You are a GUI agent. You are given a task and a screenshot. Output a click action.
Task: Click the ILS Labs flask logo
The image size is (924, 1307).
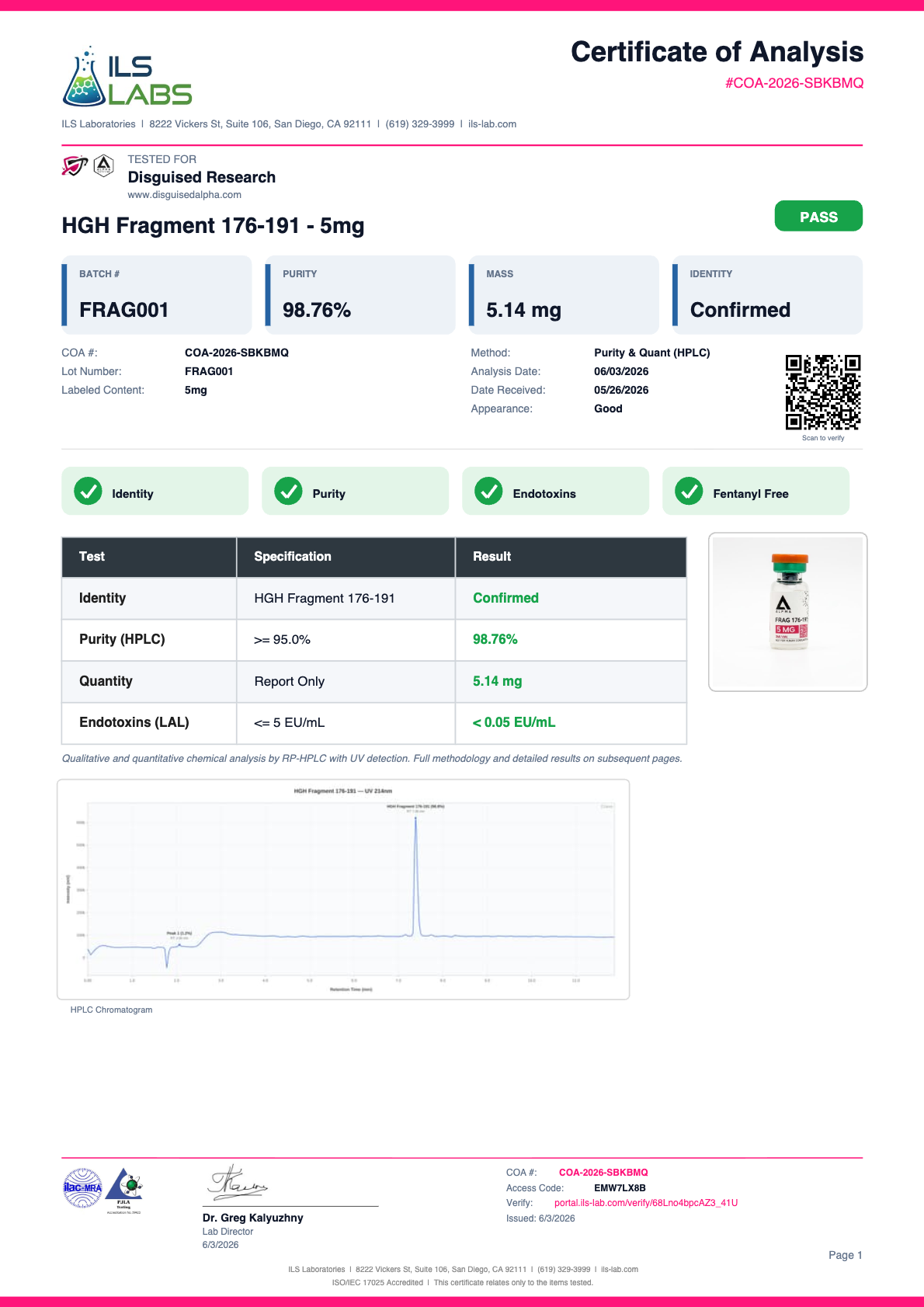click(127, 76)
